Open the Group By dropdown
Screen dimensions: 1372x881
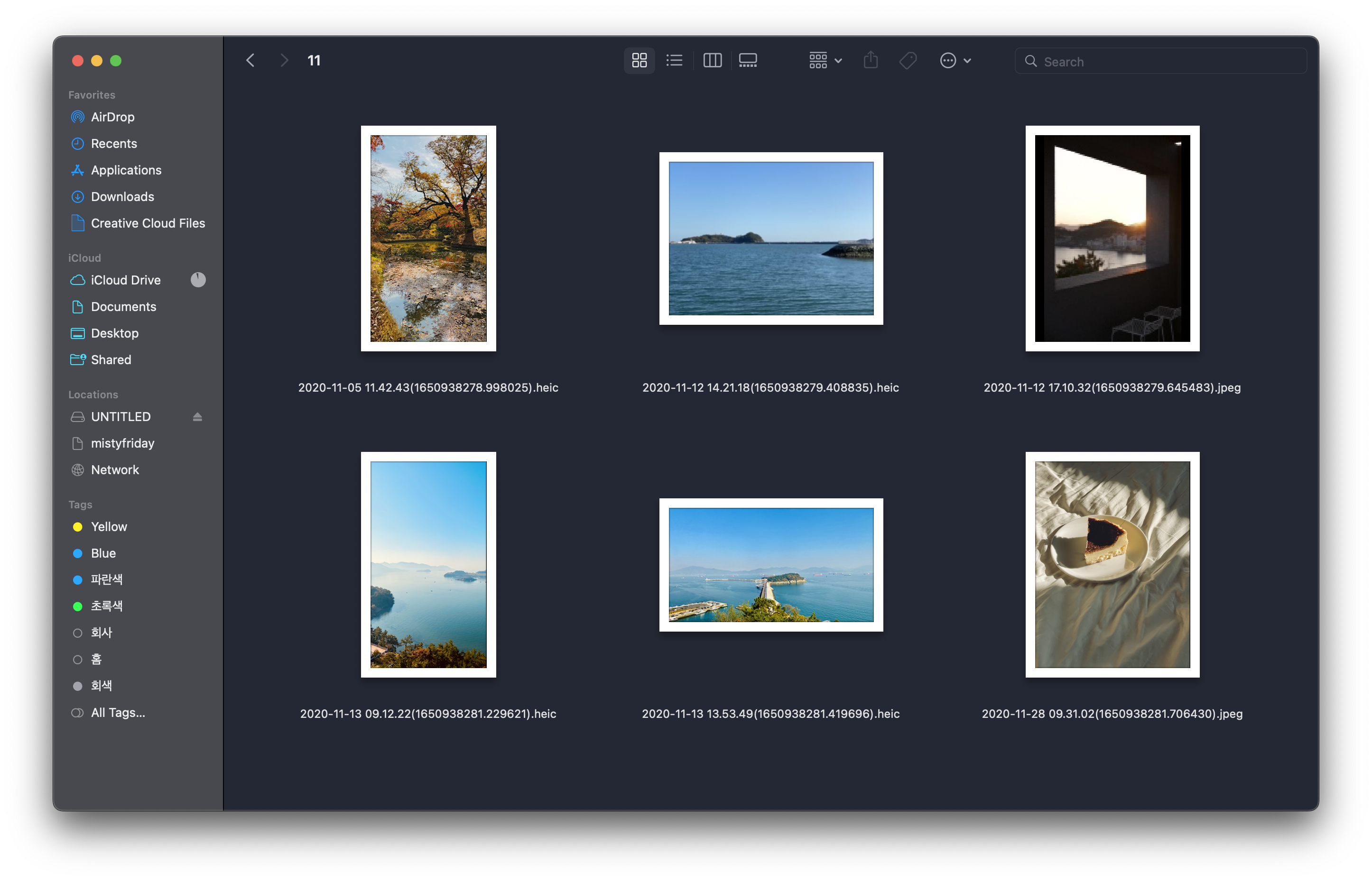(825, 61)
